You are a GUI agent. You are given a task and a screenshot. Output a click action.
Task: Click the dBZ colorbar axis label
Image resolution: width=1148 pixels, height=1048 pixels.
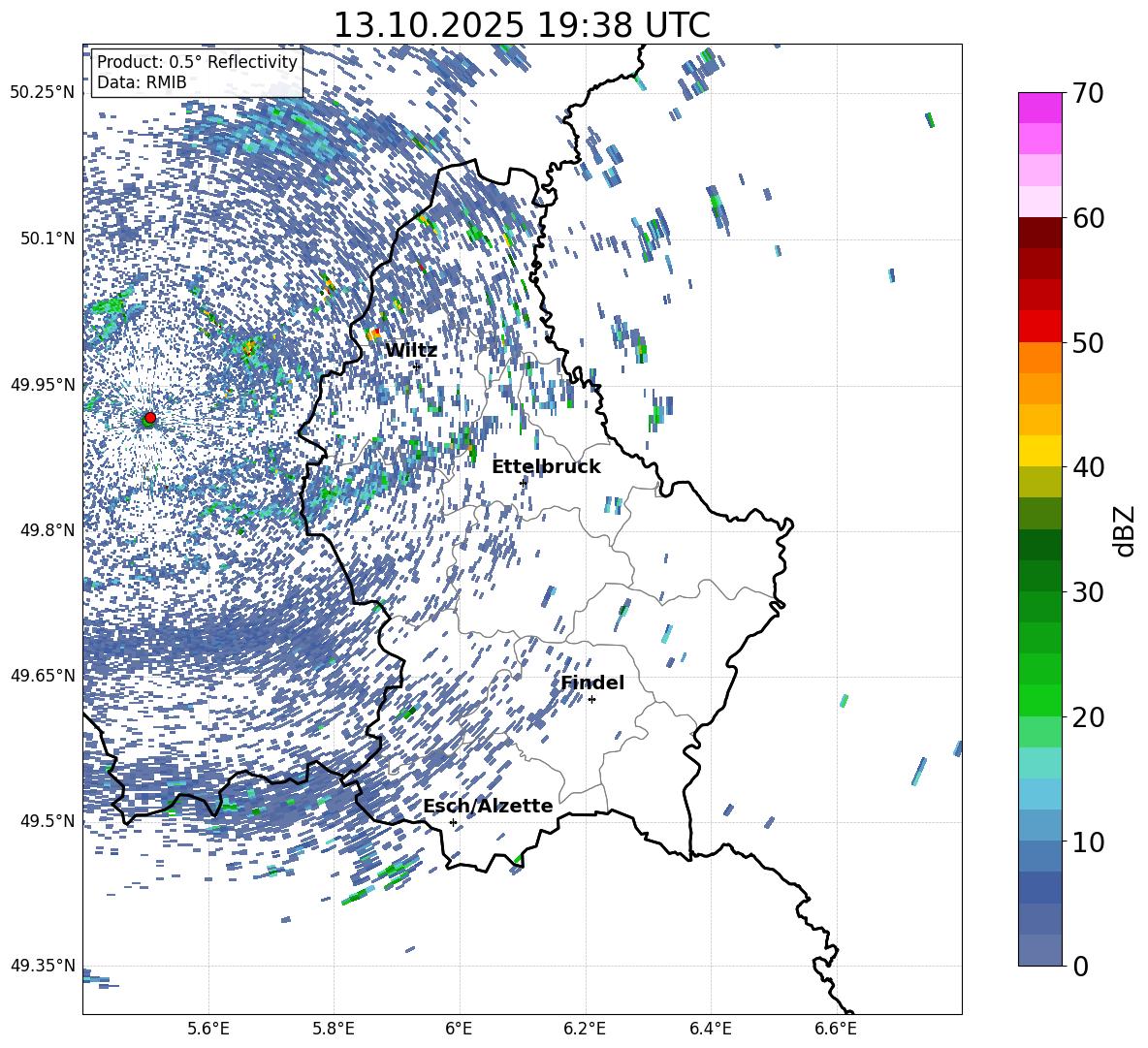[1124, 530]
